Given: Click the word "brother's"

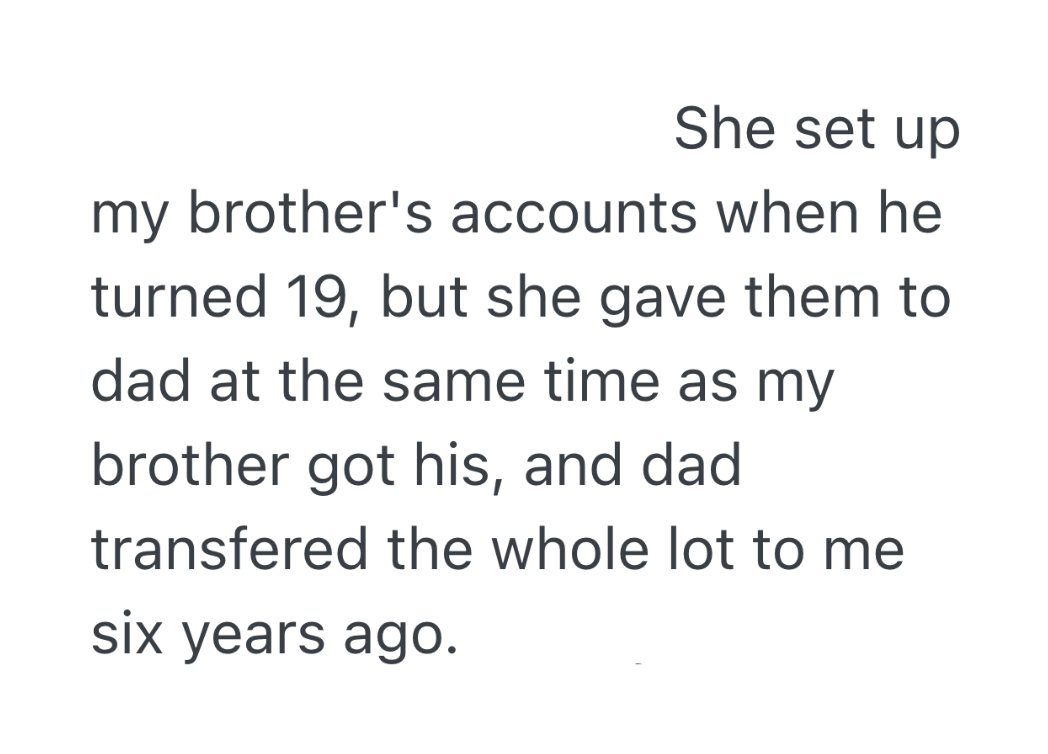Looking at the screenshot, I should tap(309, 215).
